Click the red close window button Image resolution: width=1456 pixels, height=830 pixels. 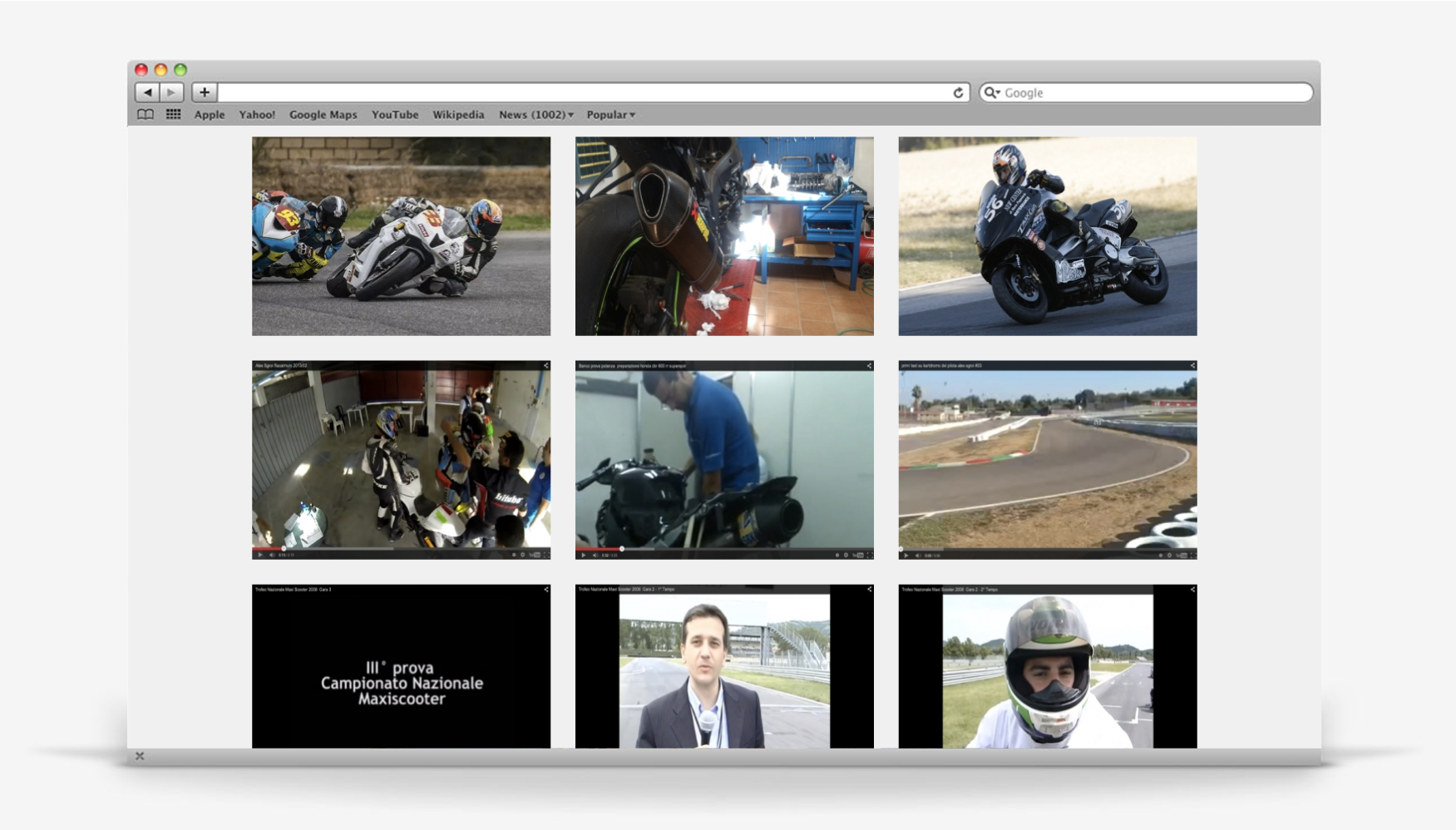tap(141, 70)
